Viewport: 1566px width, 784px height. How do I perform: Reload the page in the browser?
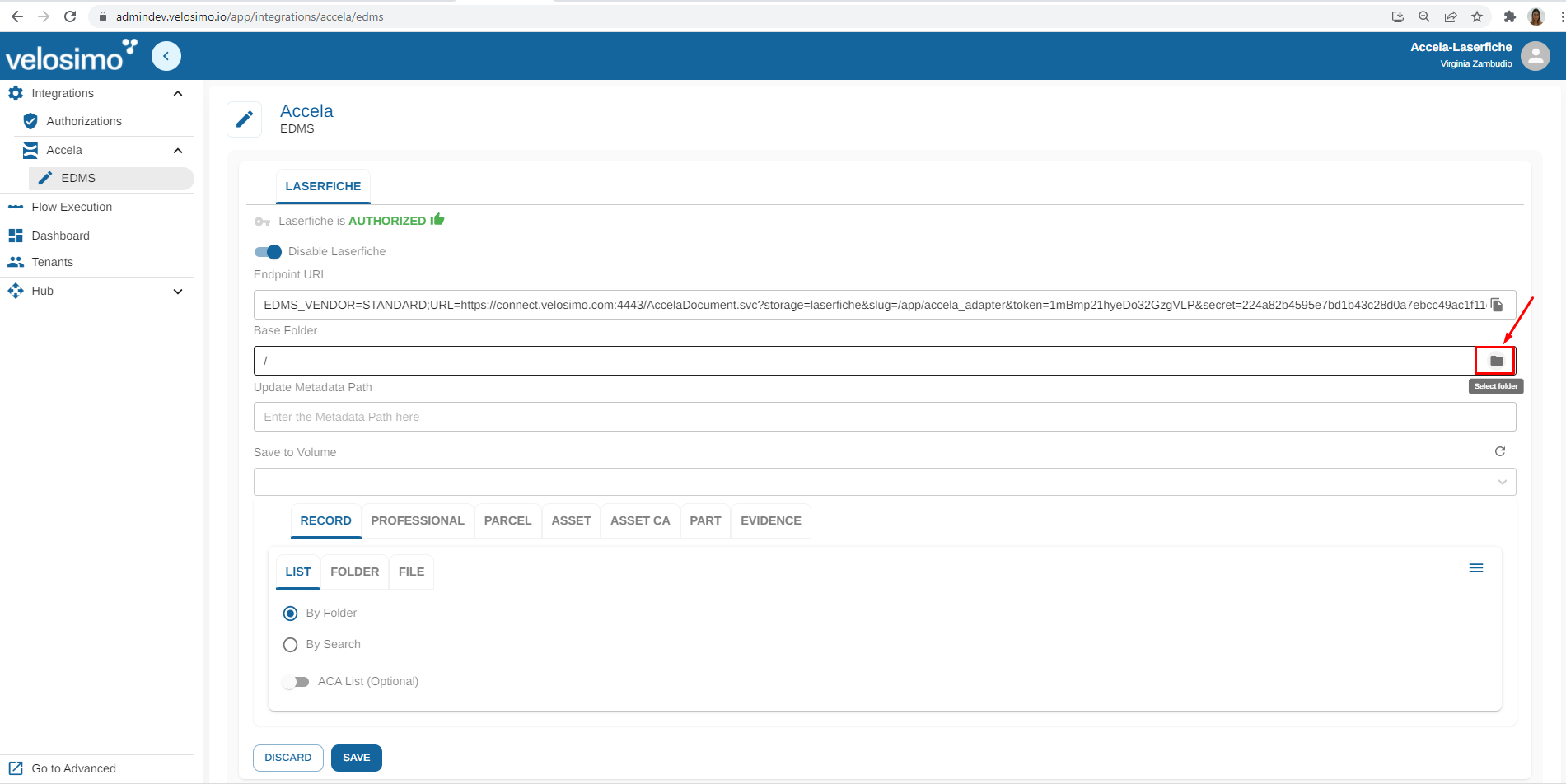pyautogui.click(x=70, y=16)
